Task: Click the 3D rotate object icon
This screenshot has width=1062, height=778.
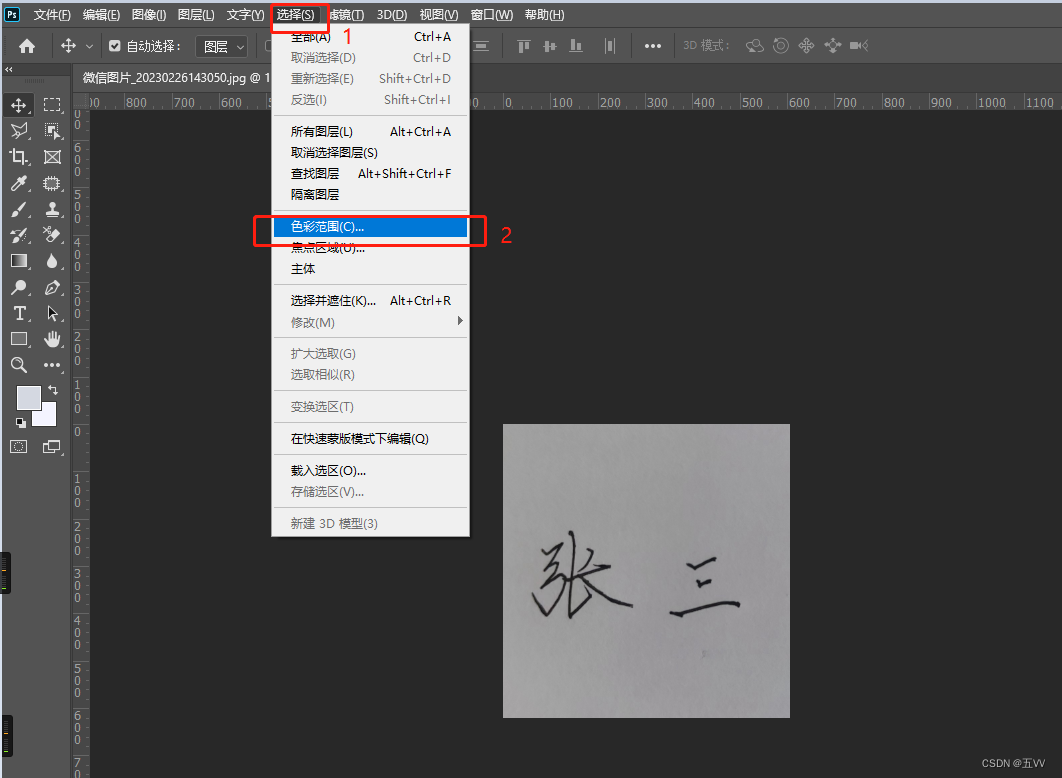Action: [x=755, y=45]
